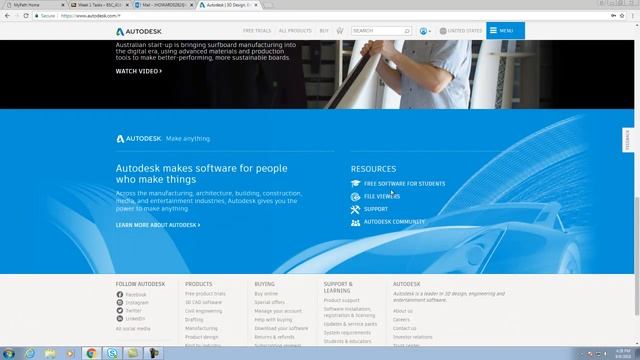Open Returns & refunds footer link

click(274, 337)
